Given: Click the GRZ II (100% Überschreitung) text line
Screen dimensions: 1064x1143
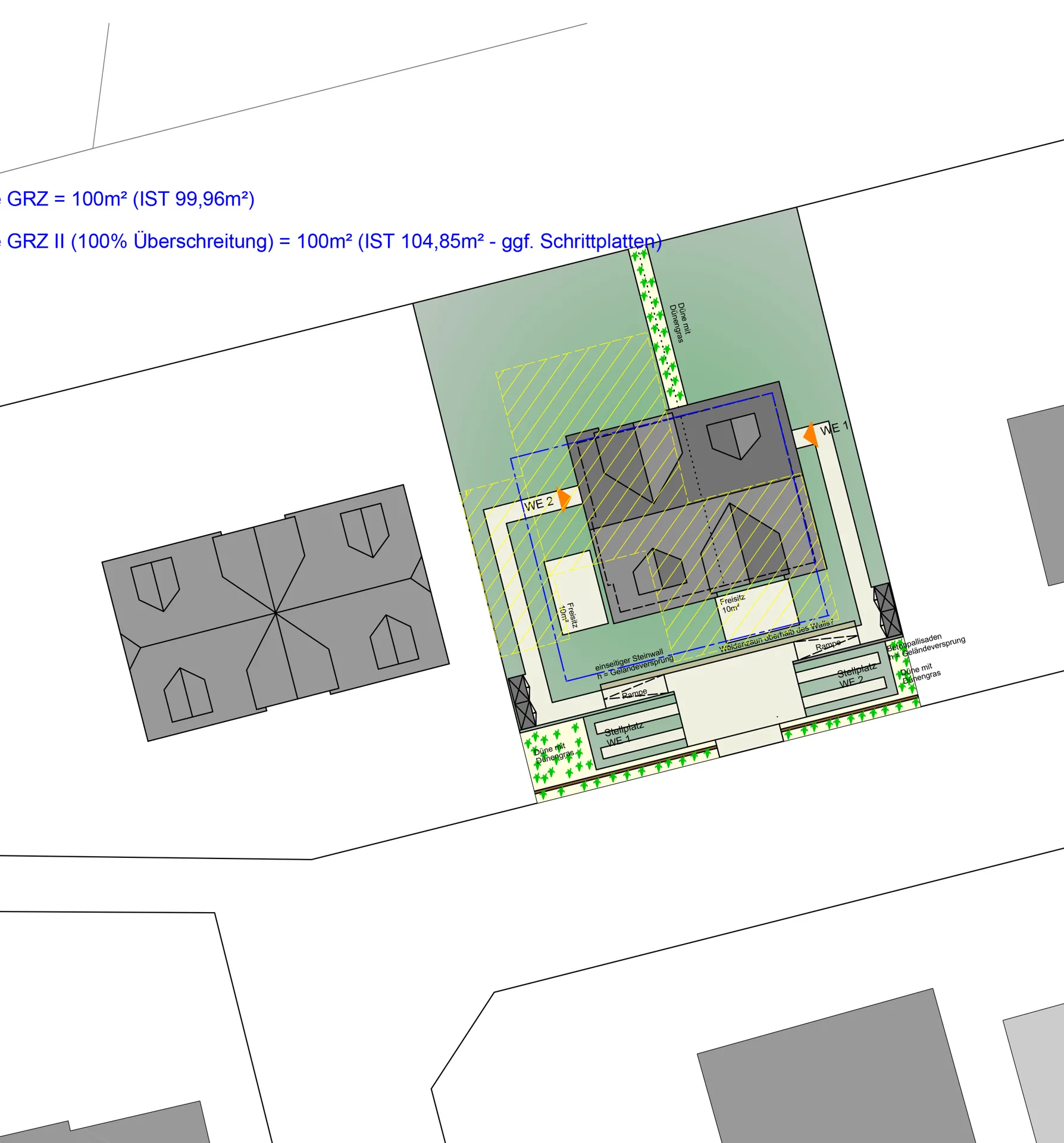Looking at the screenshot, I should [x=331, y=241].
